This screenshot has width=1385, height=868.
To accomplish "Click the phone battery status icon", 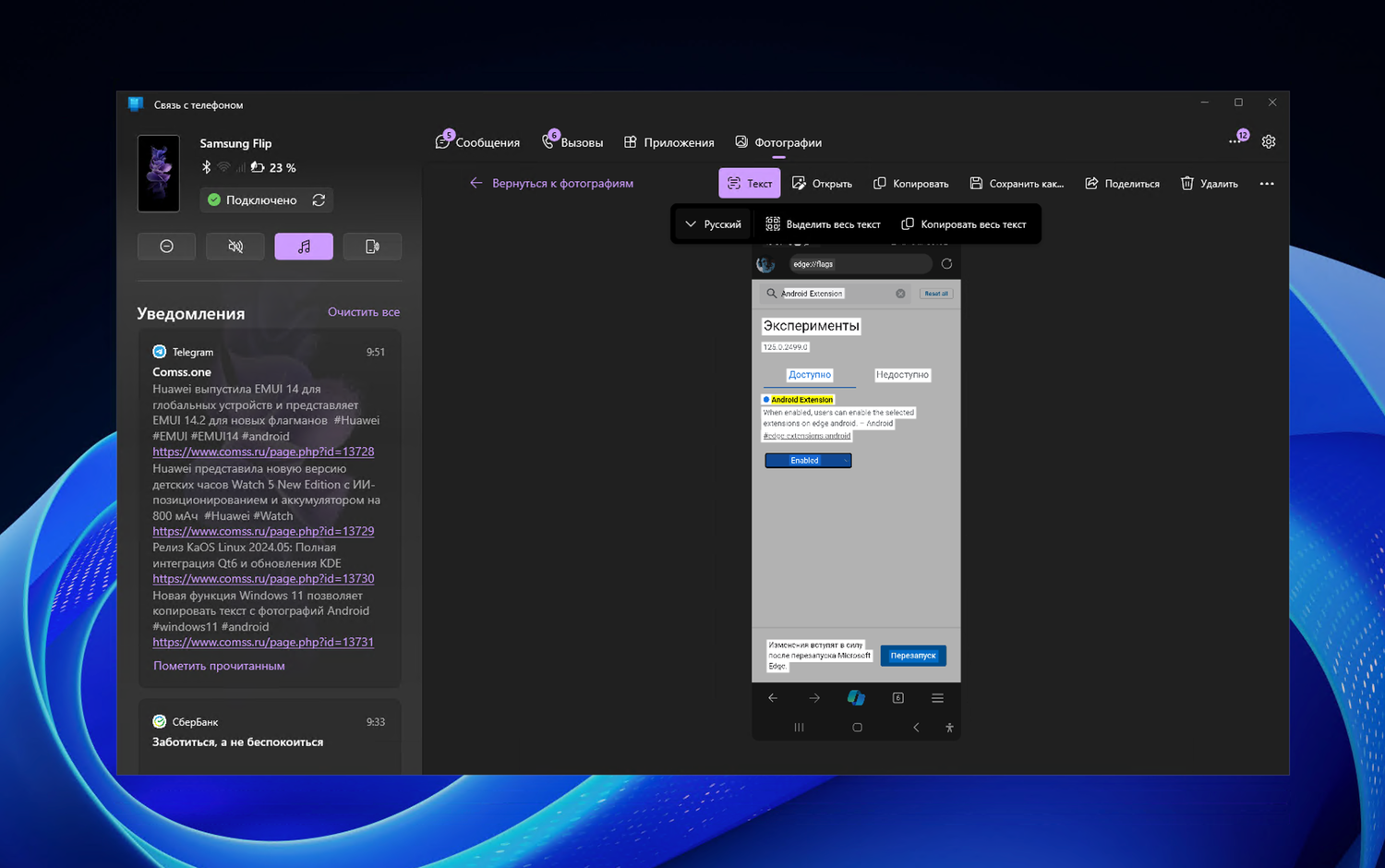I will 258,167.
